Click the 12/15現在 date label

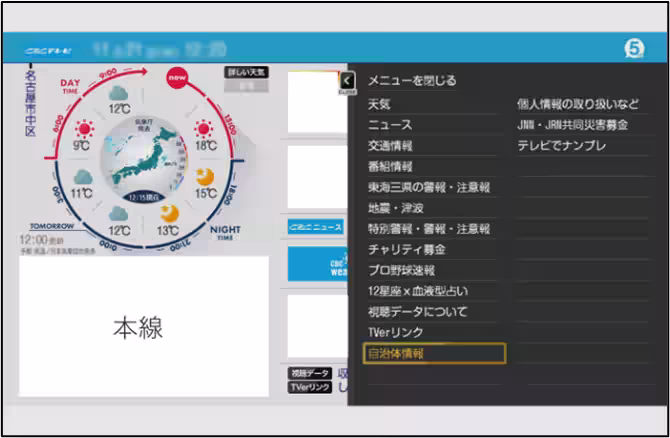[x=144, y=198]
